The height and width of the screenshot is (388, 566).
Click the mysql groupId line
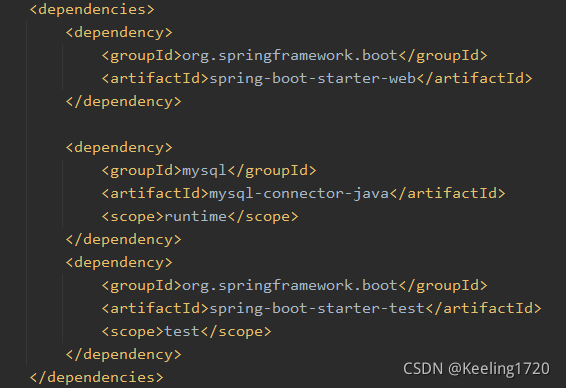pyautogui.click(x=209, y=171)
